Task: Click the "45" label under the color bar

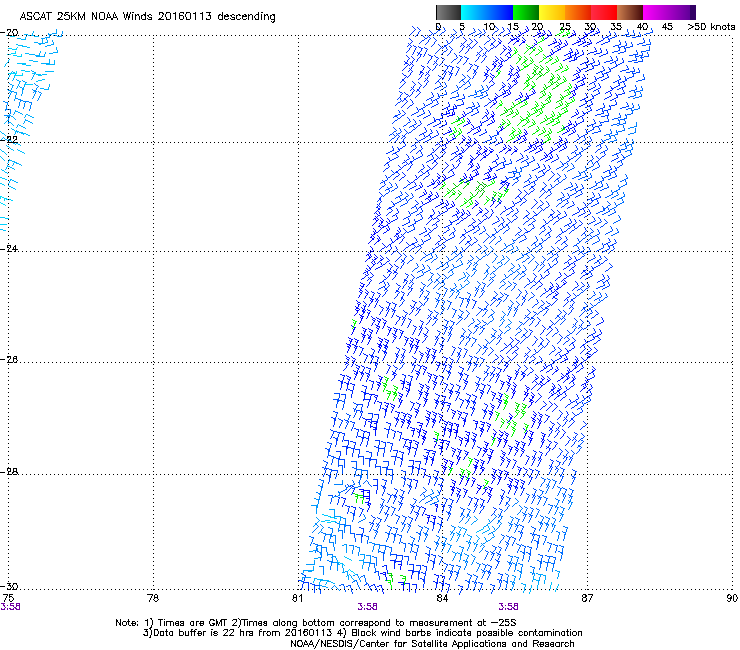Action: tap(667, 27)
